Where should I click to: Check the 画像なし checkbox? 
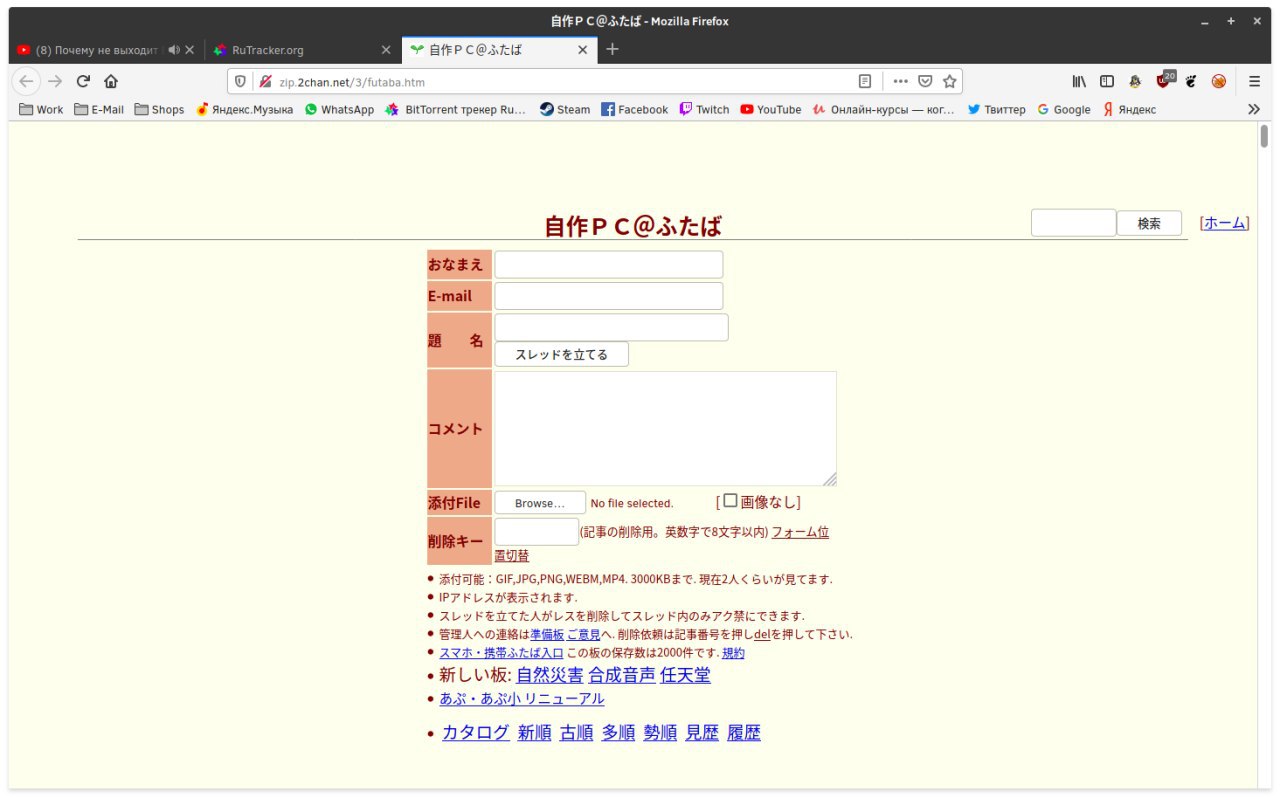(x=730, y=501)
